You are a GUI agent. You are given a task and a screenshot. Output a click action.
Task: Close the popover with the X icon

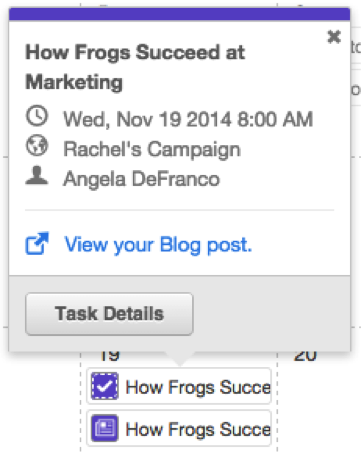click(334, 37)
